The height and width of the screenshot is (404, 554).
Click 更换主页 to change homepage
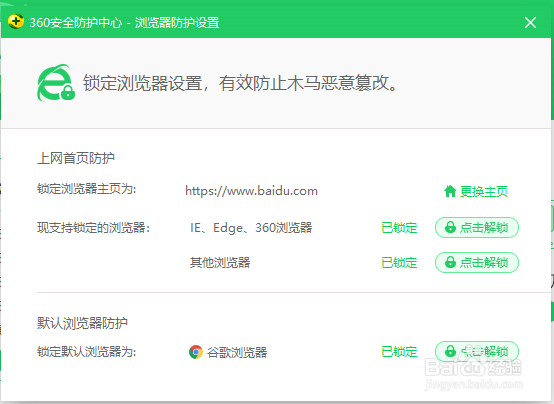(x=484, y=192)
